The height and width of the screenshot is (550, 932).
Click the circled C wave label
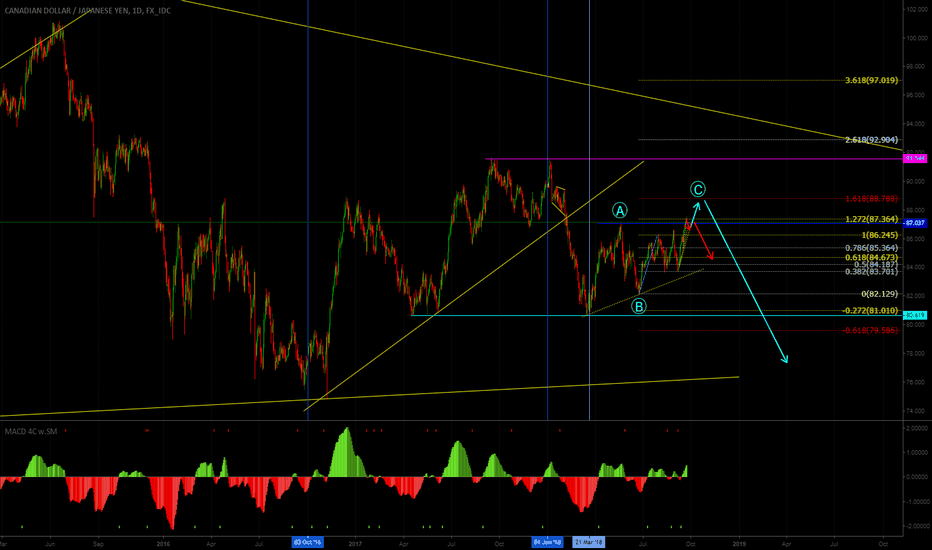pos(698,189)
